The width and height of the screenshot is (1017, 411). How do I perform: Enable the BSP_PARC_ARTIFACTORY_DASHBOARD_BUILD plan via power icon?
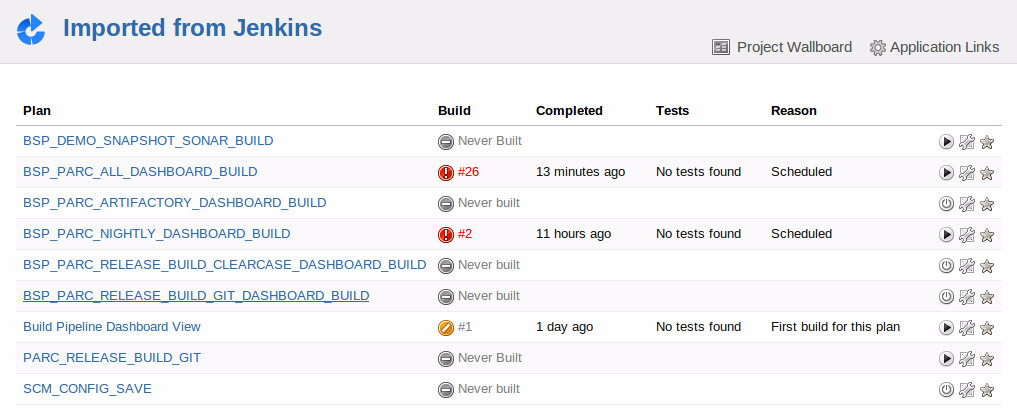(x=946, y=204)
